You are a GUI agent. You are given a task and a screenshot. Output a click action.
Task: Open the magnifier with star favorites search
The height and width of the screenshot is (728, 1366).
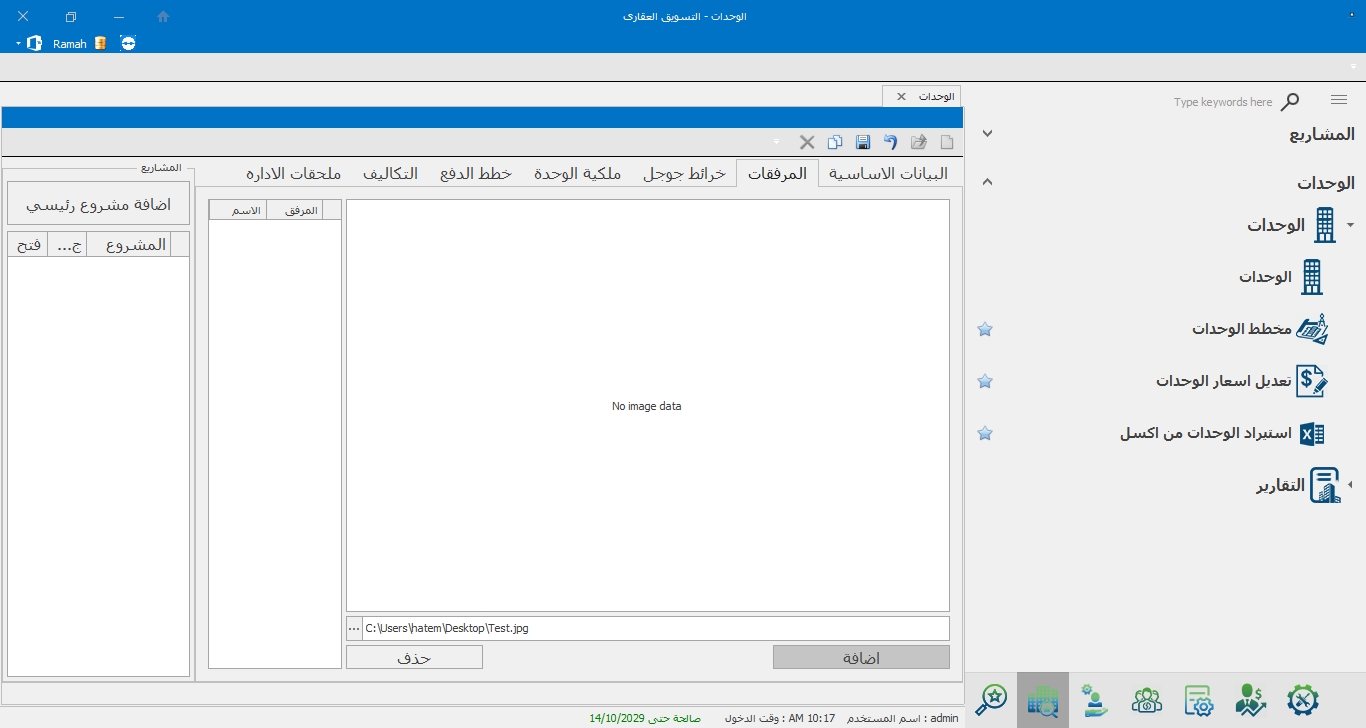[991, 700]
